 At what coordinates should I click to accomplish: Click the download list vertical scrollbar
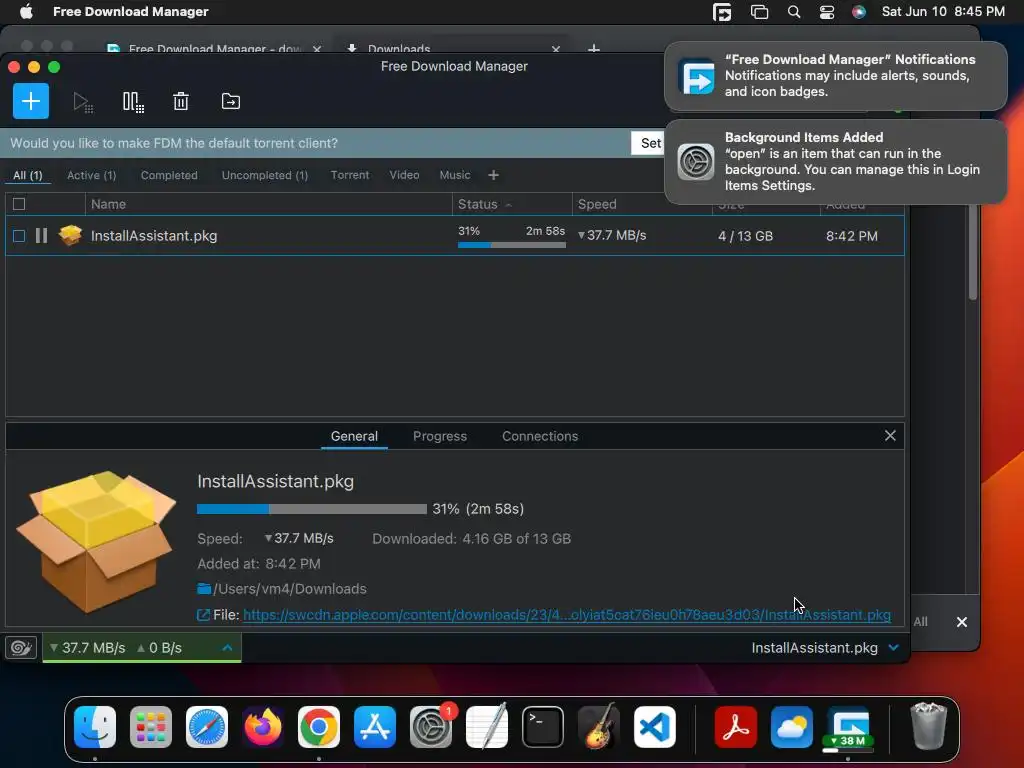click(x=973, y=251)
